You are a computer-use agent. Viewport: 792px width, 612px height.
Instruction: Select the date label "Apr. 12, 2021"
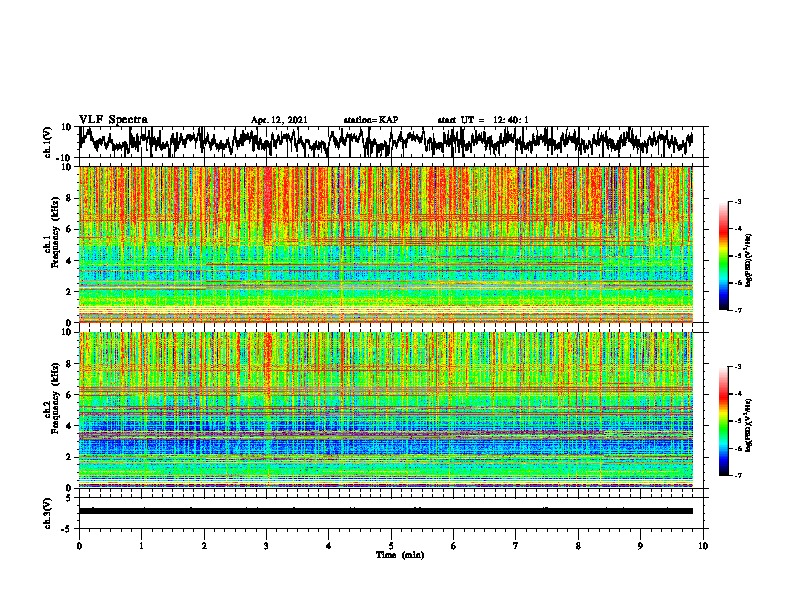pos(279,120)
